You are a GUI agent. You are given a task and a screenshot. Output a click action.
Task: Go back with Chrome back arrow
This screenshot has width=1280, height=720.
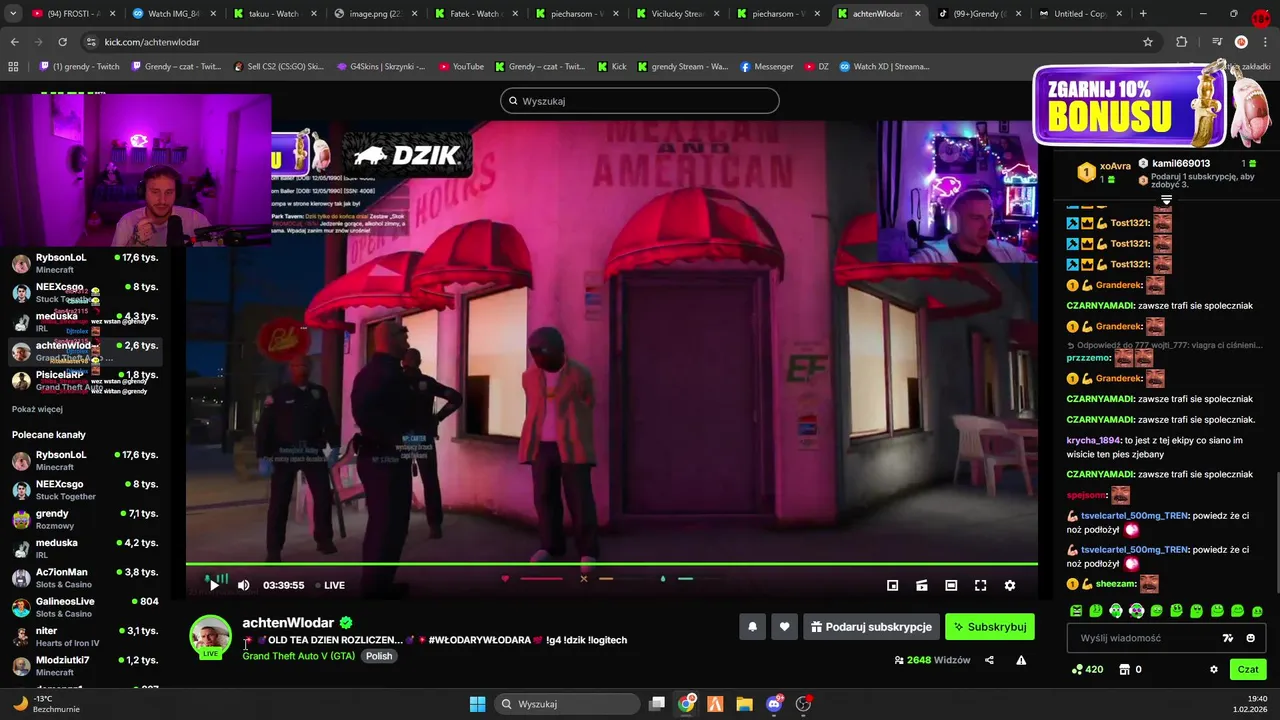tap(14, 42)
